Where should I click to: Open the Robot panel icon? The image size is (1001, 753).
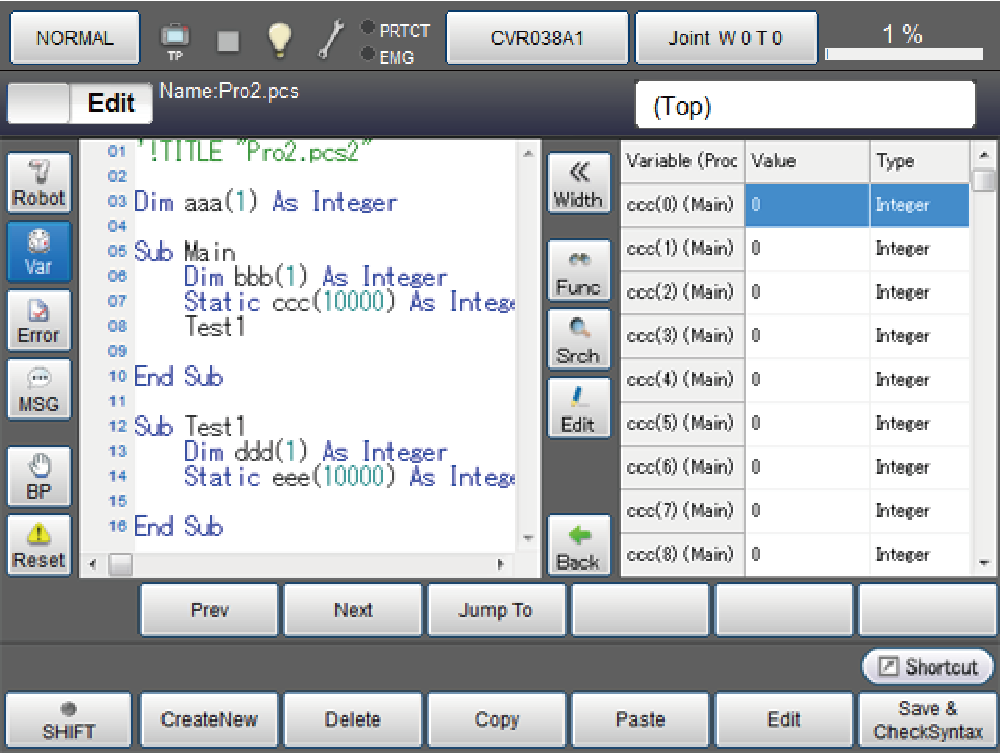[39, 183]
